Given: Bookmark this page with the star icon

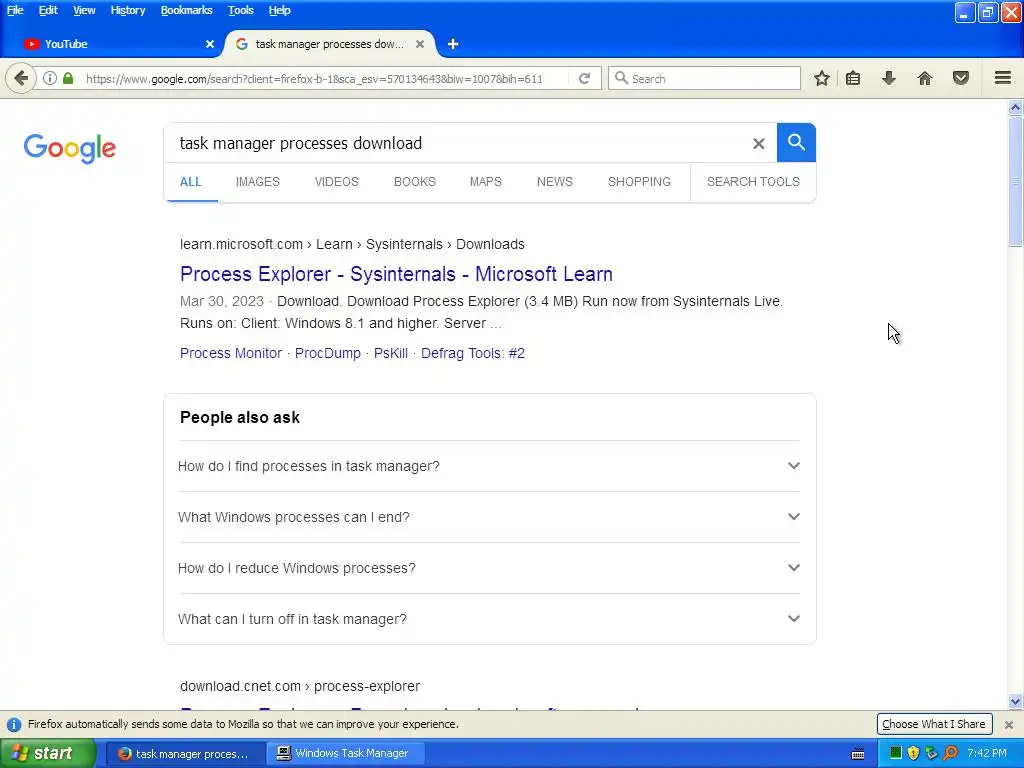Looking at the screenshot, I should (x=822, y=78).
